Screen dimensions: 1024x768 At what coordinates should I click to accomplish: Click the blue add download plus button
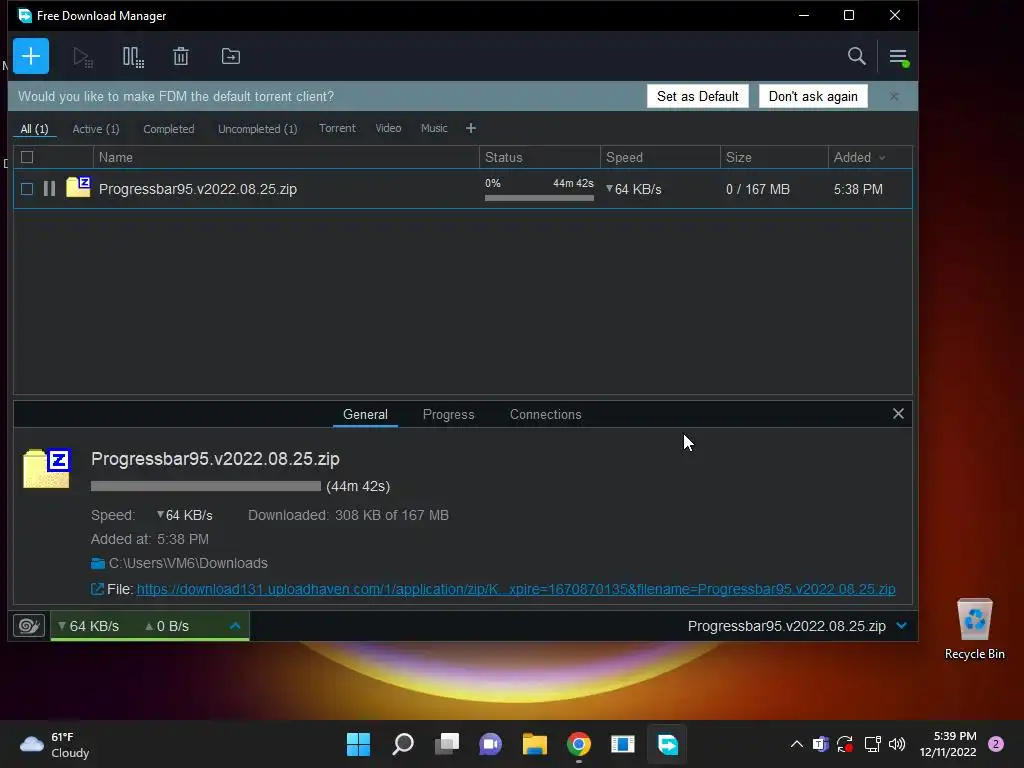click(x=31, y=56)
